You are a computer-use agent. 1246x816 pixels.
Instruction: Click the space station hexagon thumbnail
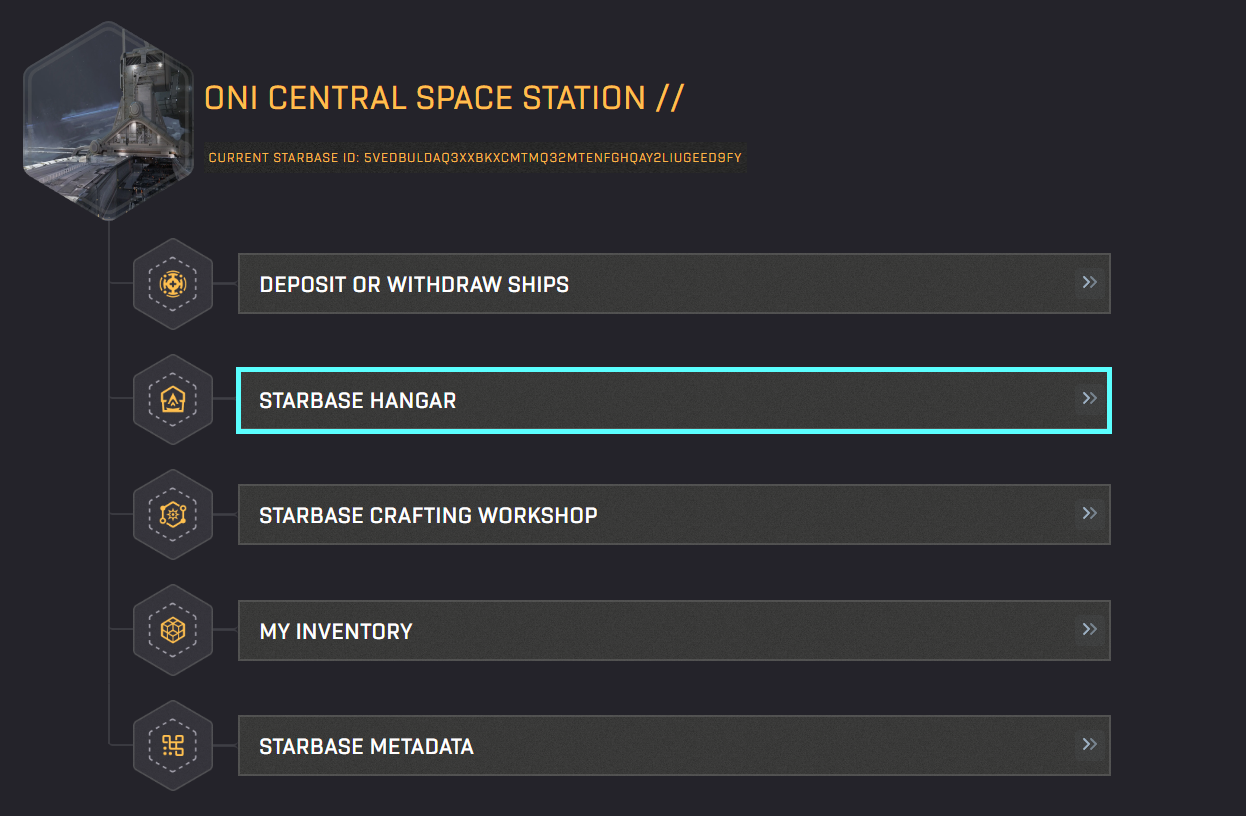(108, 122)
